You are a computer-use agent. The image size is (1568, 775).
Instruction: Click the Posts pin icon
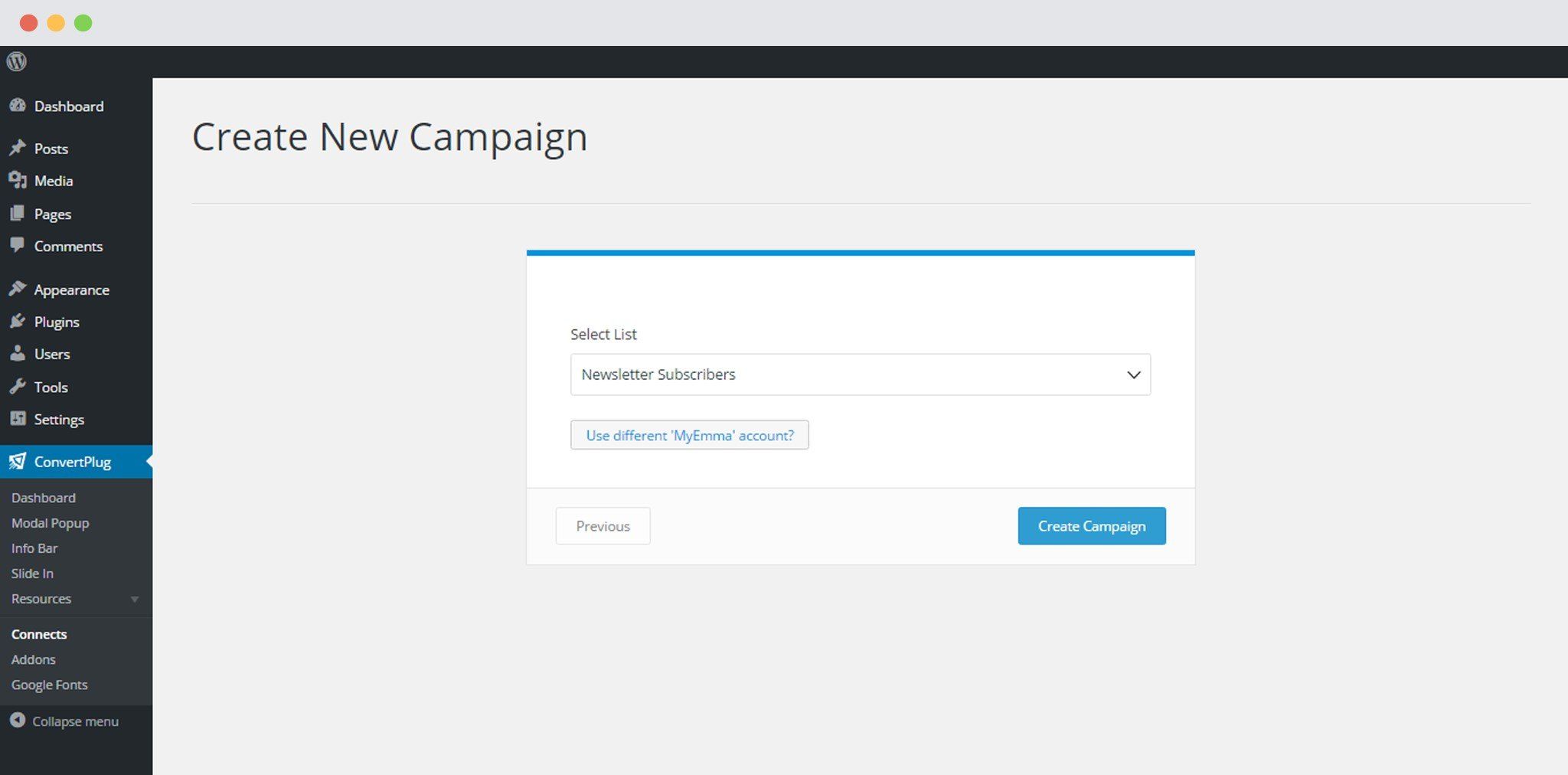coord(18,148)
